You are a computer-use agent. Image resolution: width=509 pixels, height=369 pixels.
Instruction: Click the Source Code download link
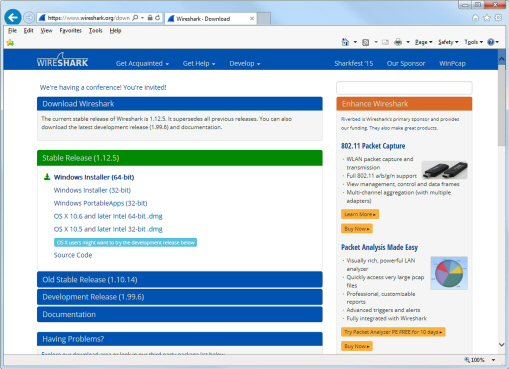tap(73, 255)
